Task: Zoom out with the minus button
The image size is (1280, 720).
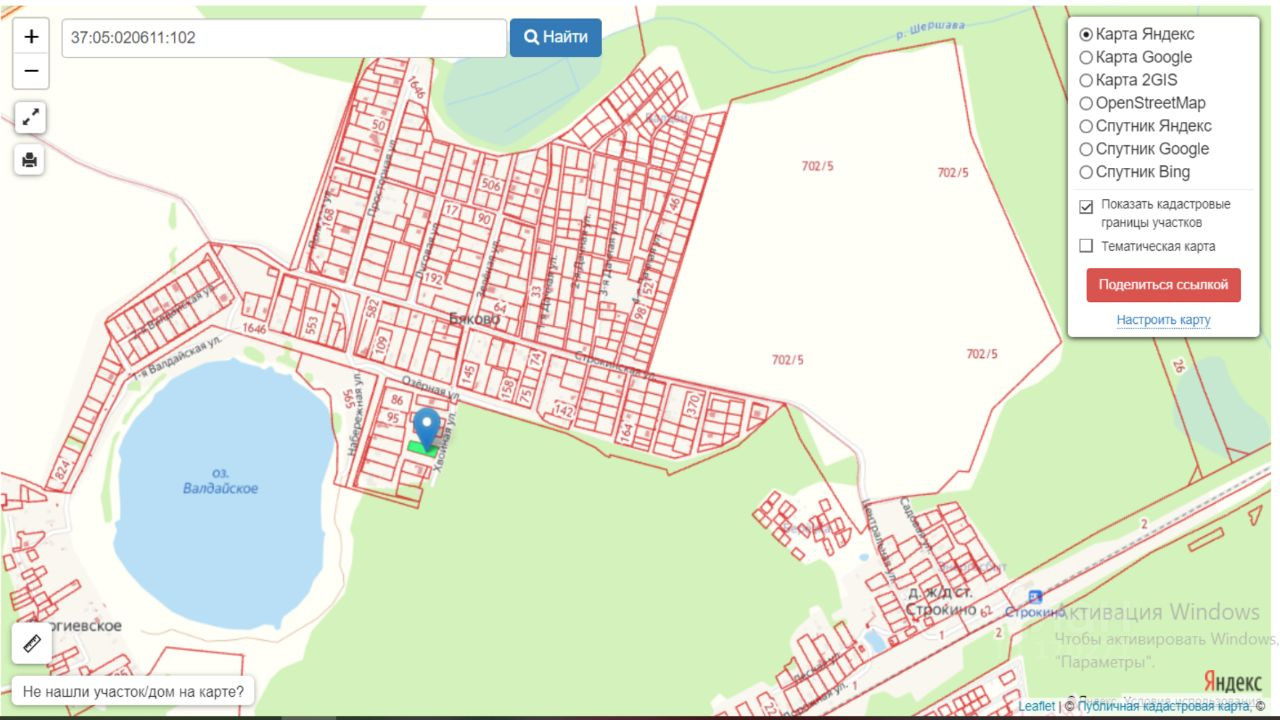Action: (31, 71)
